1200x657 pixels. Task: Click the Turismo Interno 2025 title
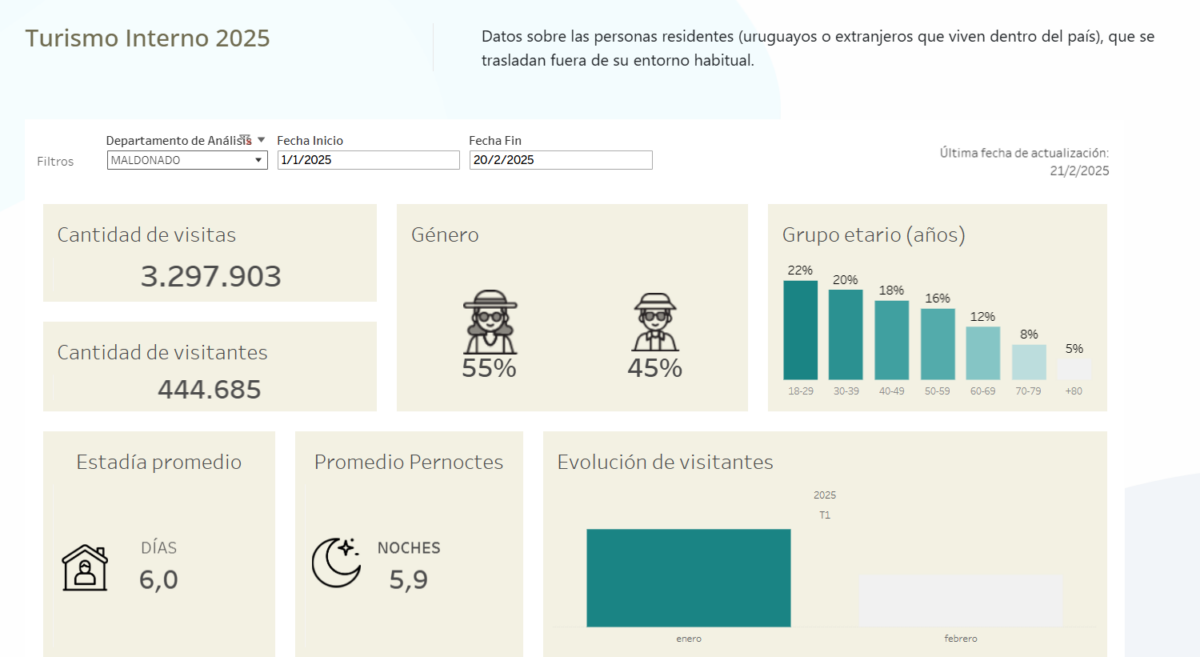pos(148,38)
